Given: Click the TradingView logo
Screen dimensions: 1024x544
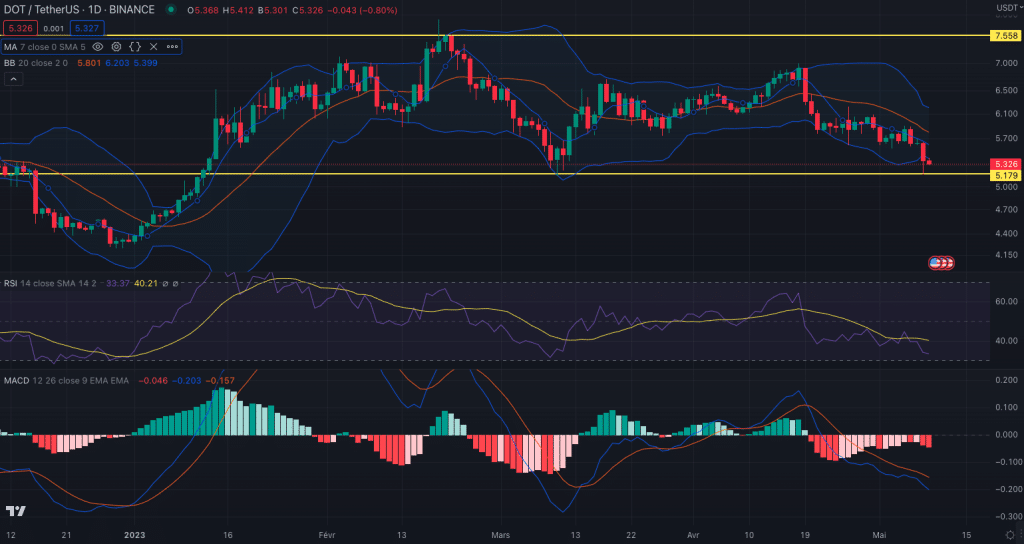Looking at the screenshot, I should [x=15, y=511].
